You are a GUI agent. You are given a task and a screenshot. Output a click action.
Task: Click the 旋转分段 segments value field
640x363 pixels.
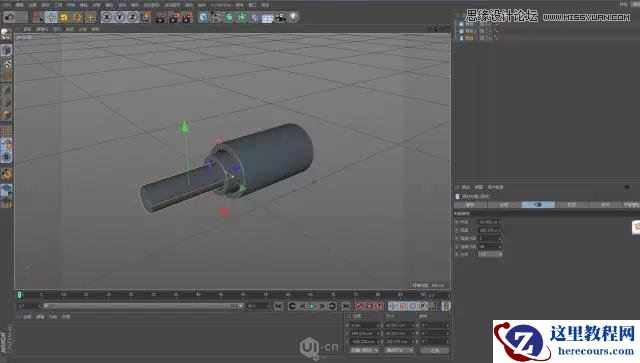[x=489, y=246]
